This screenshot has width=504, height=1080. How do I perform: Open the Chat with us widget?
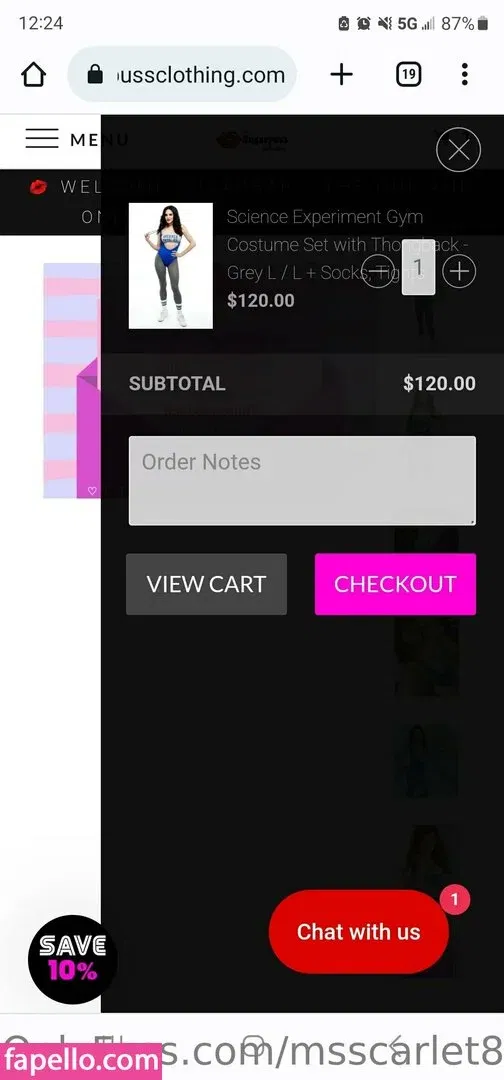click(359, 932)
